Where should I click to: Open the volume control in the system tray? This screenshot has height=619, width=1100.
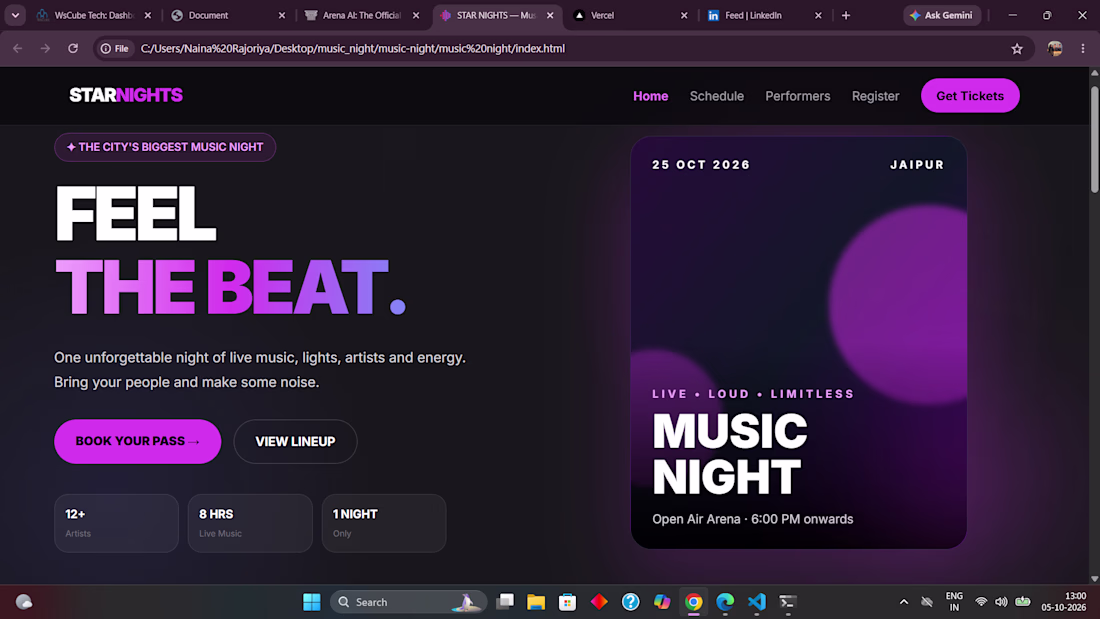(x=1001, y=601)
